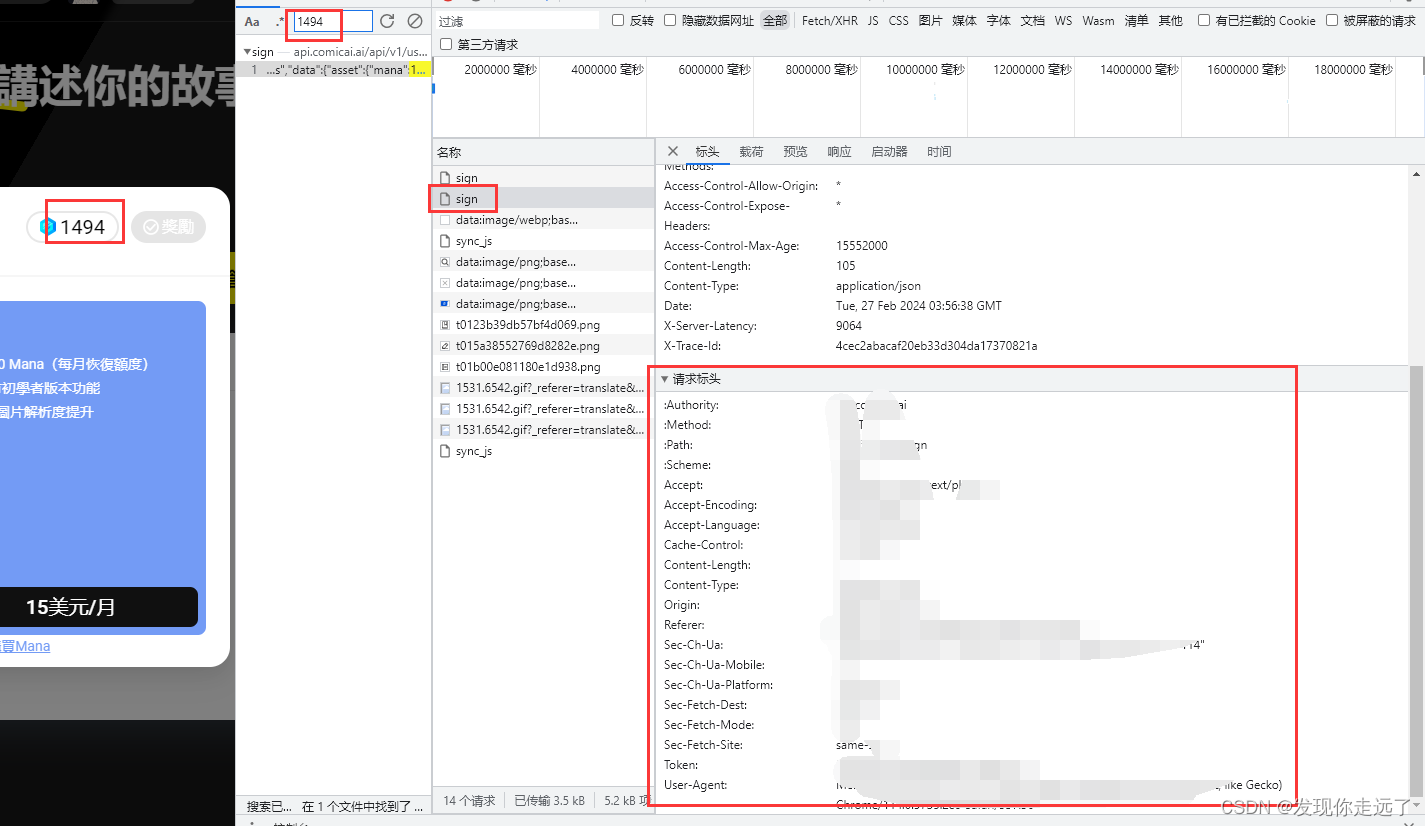This screenshot has height=826, width=1425.
Task: Open the data:image/webp request
Action: click(543, 220)
